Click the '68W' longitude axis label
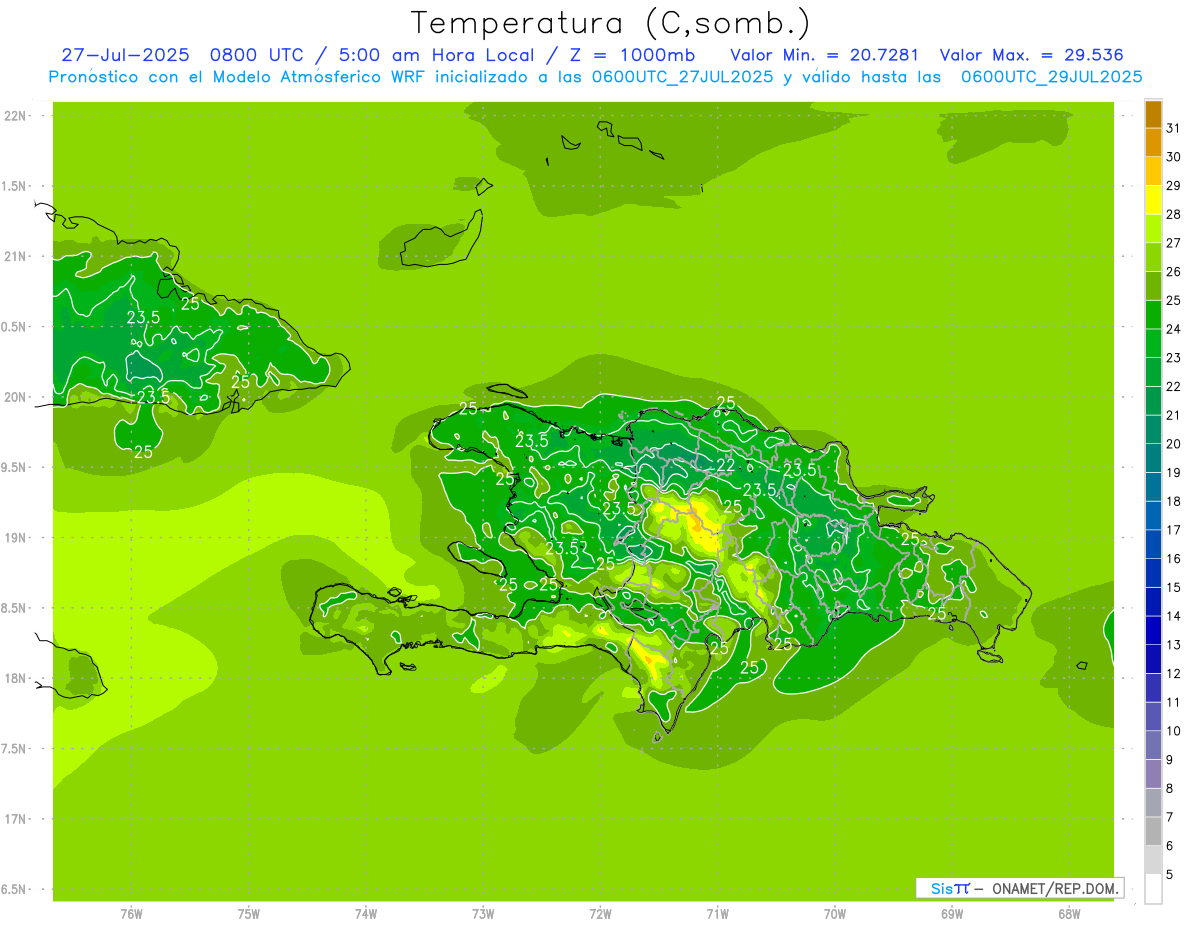 (1069, 914)
